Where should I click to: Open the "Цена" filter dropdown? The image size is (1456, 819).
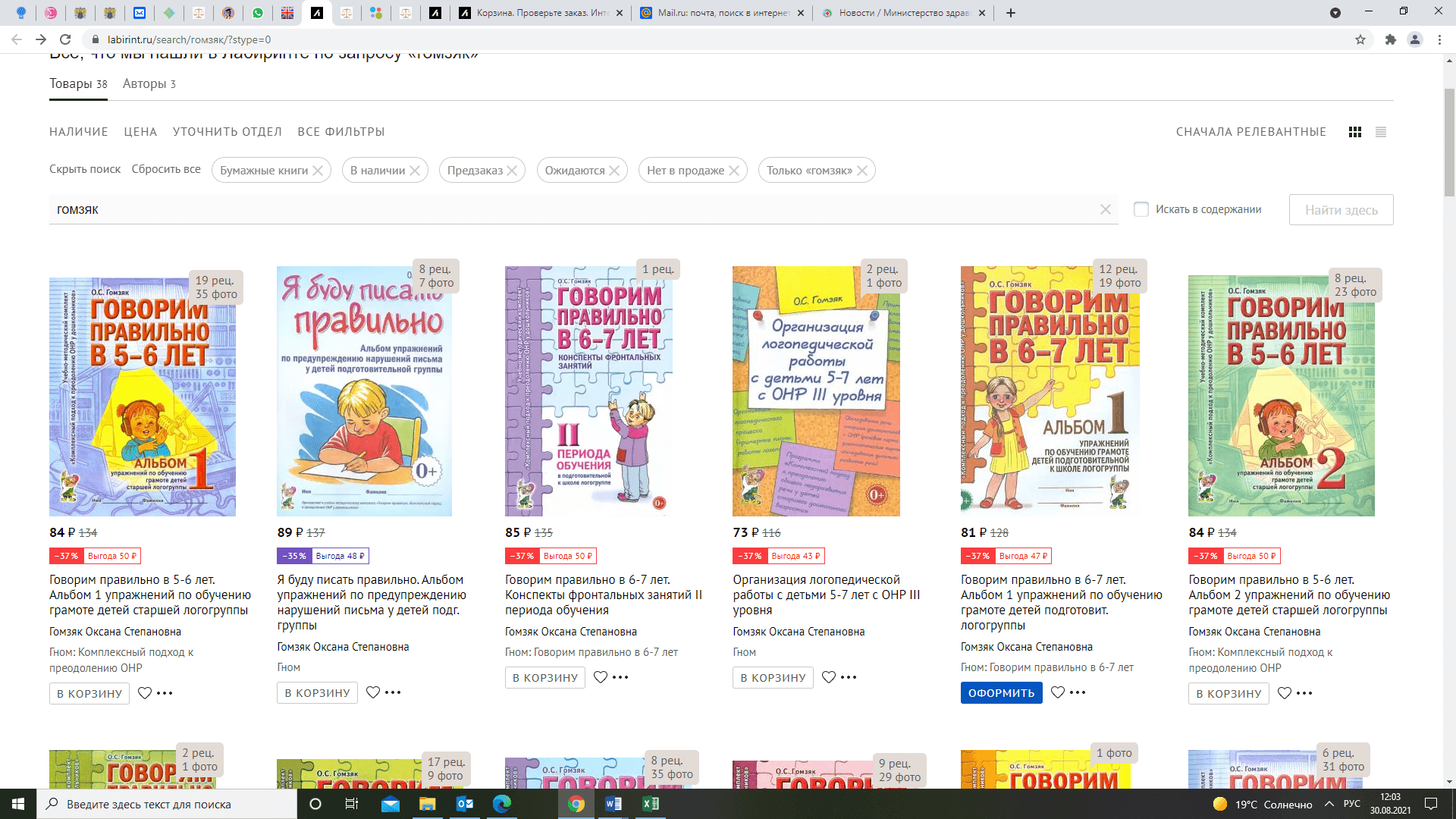tap(140, 132)
